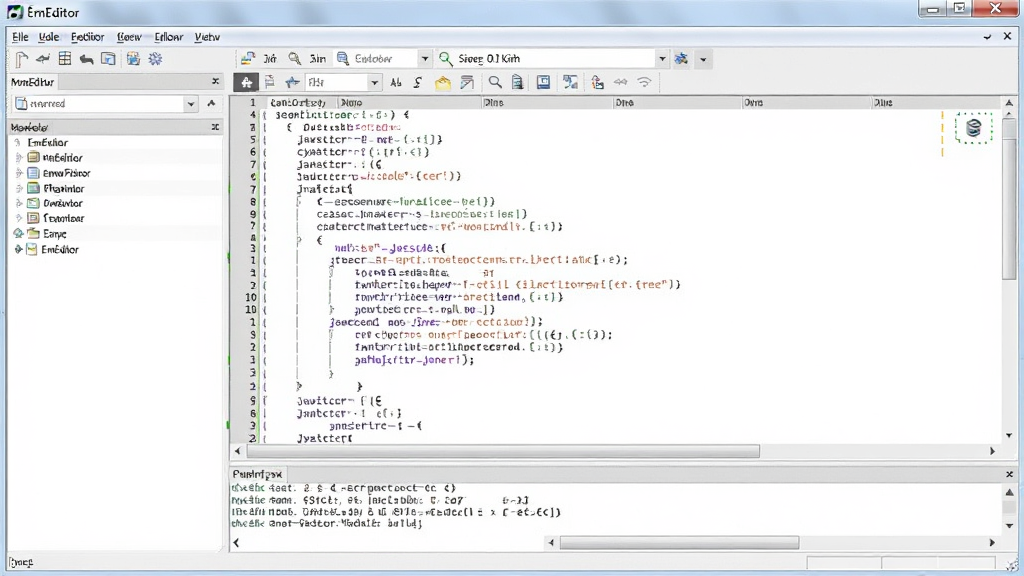Click the pencil edit icon beside yellow folder
This screenshot has height=576, width=1024.
467,82
